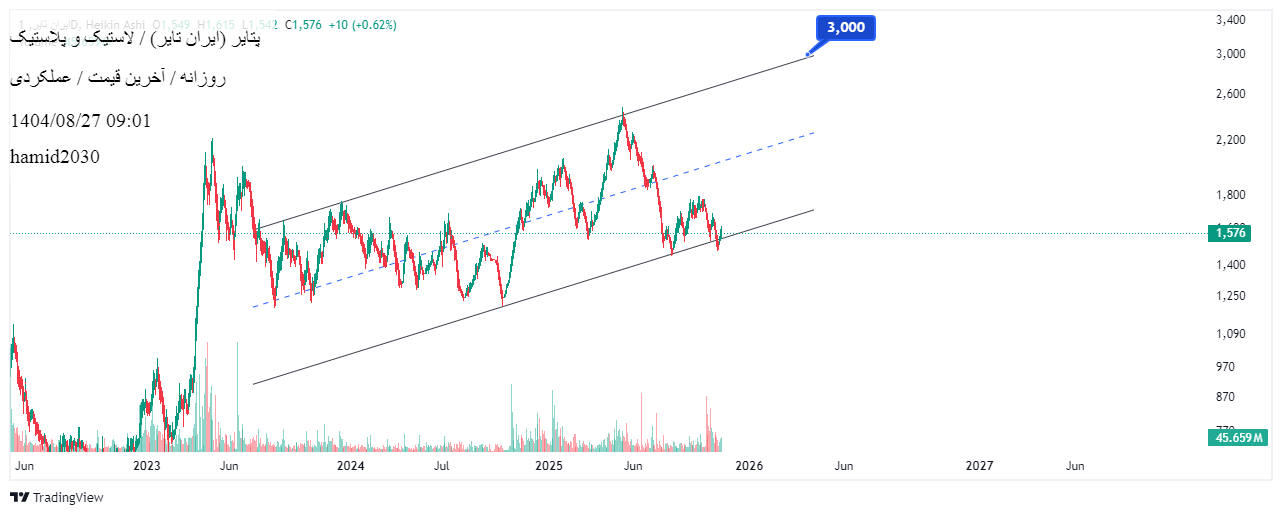The image size is (1282, 515).
Task: Click the 2027 label on the time axis
Action: [980, 466]
